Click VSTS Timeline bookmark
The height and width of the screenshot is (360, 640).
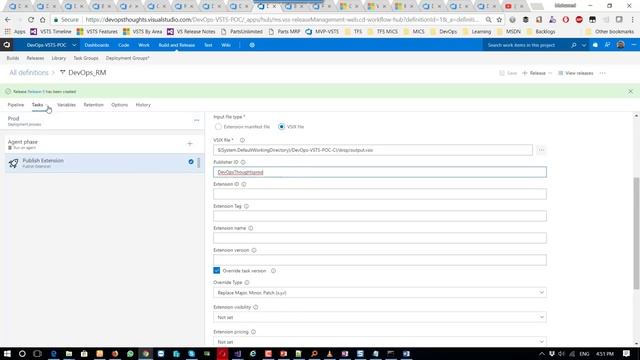[x=51, y=31]
